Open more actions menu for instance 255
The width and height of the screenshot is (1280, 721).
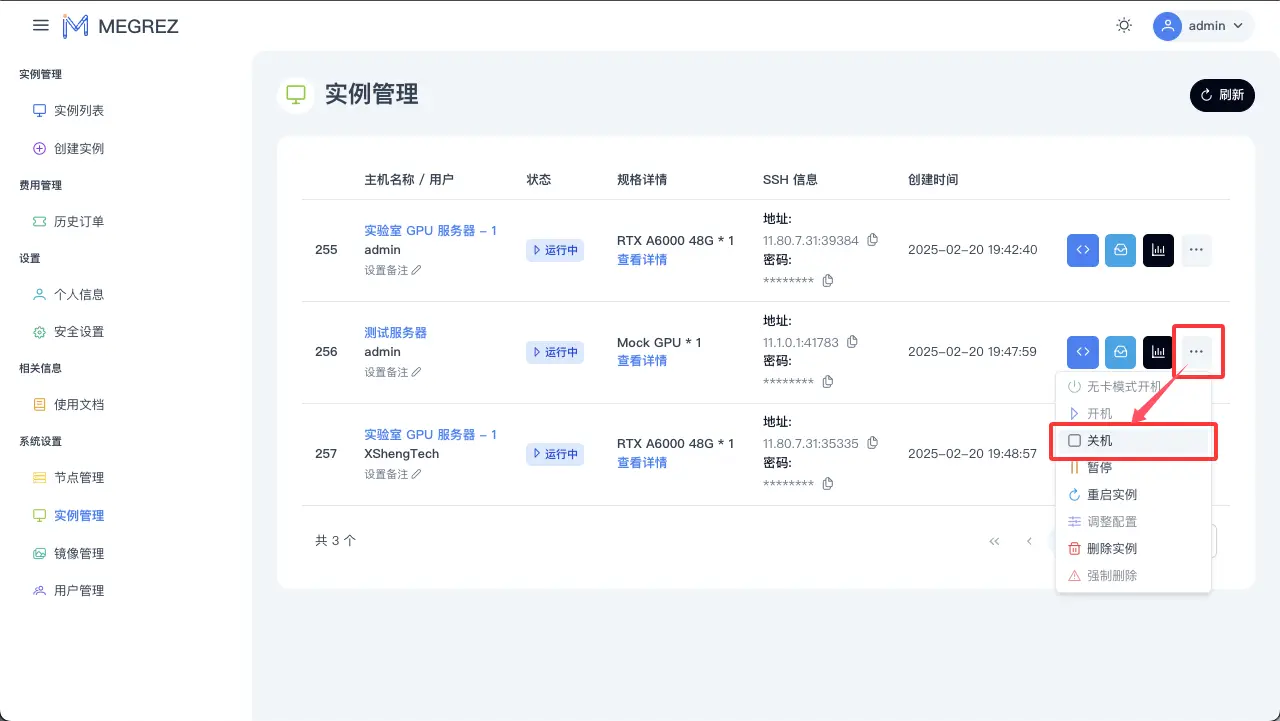[1196, 250]
